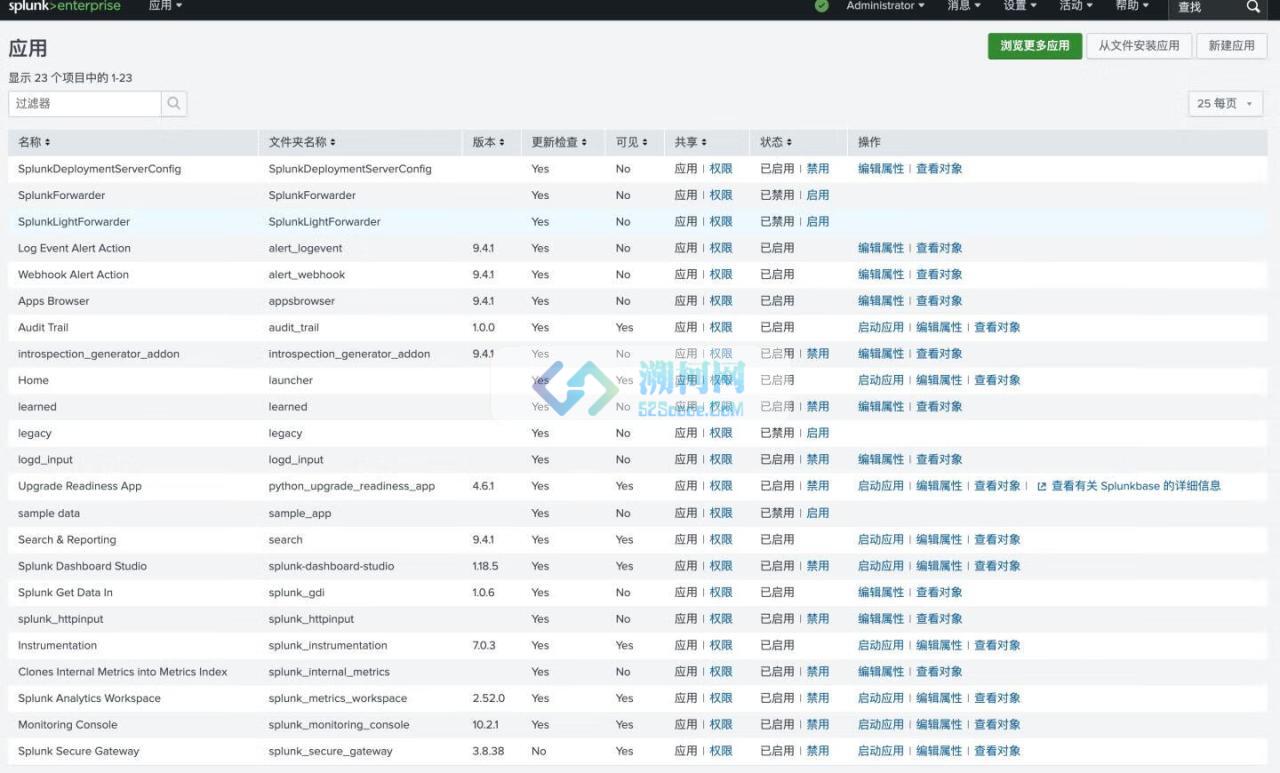The image size is (1280, 773).
Task: Click the Monitoring Console app name
Action: click(68, 725)
